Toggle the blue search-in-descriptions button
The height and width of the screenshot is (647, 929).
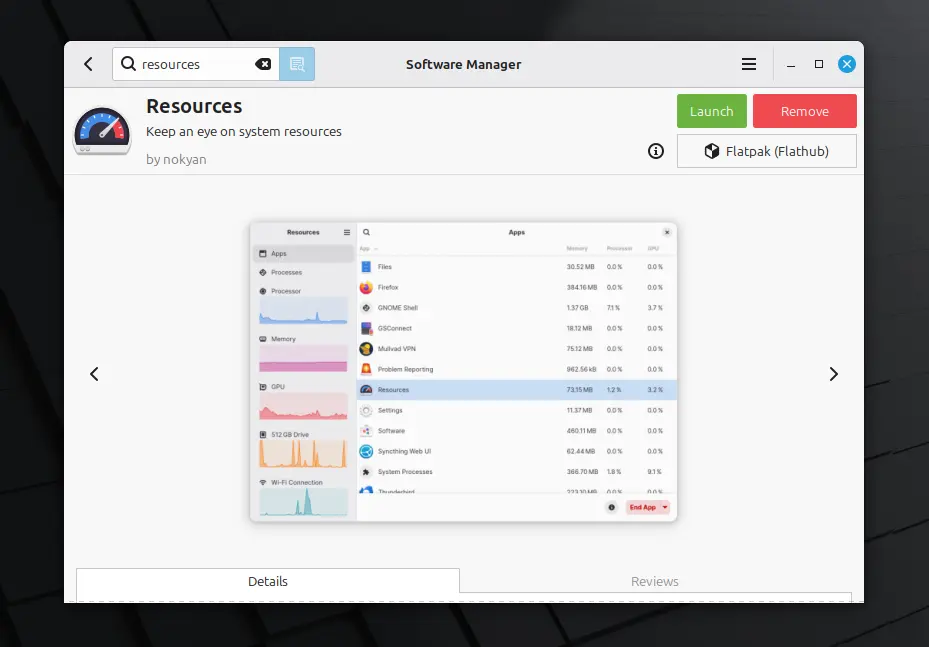coord(297,64)
